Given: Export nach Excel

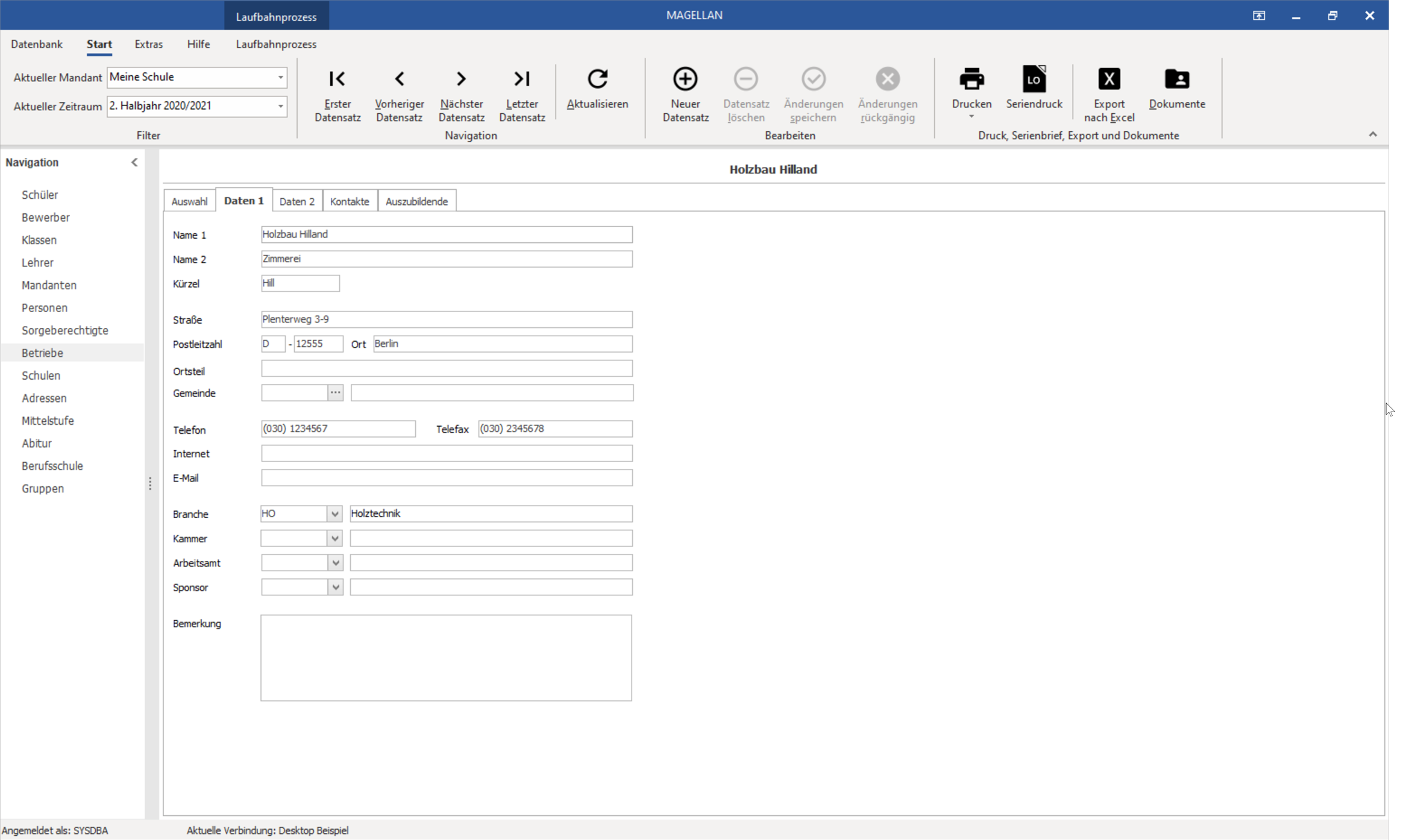Looking at the screenshot, I should click(x=1109, y=95).
